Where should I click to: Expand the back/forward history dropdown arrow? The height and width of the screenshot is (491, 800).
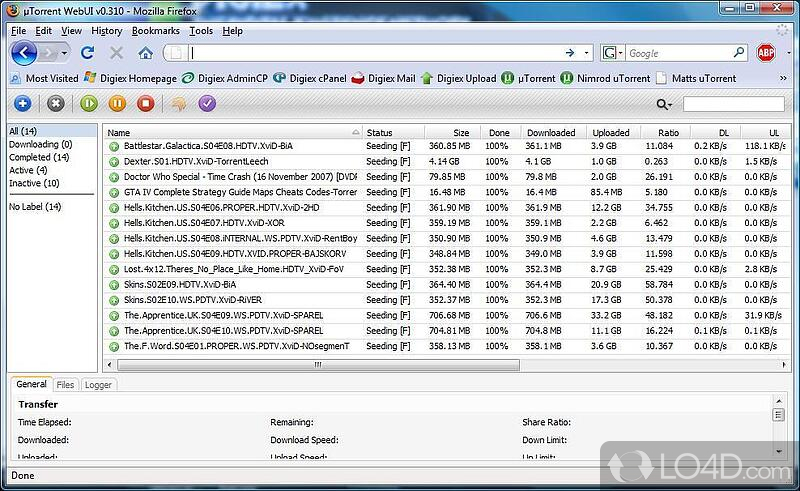(x=64, y=53)
